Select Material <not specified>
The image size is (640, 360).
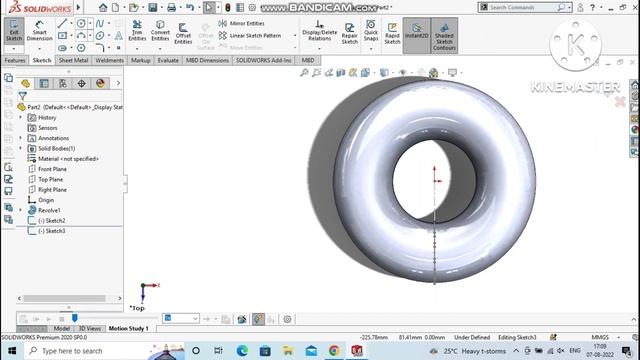tap(68, 159)
